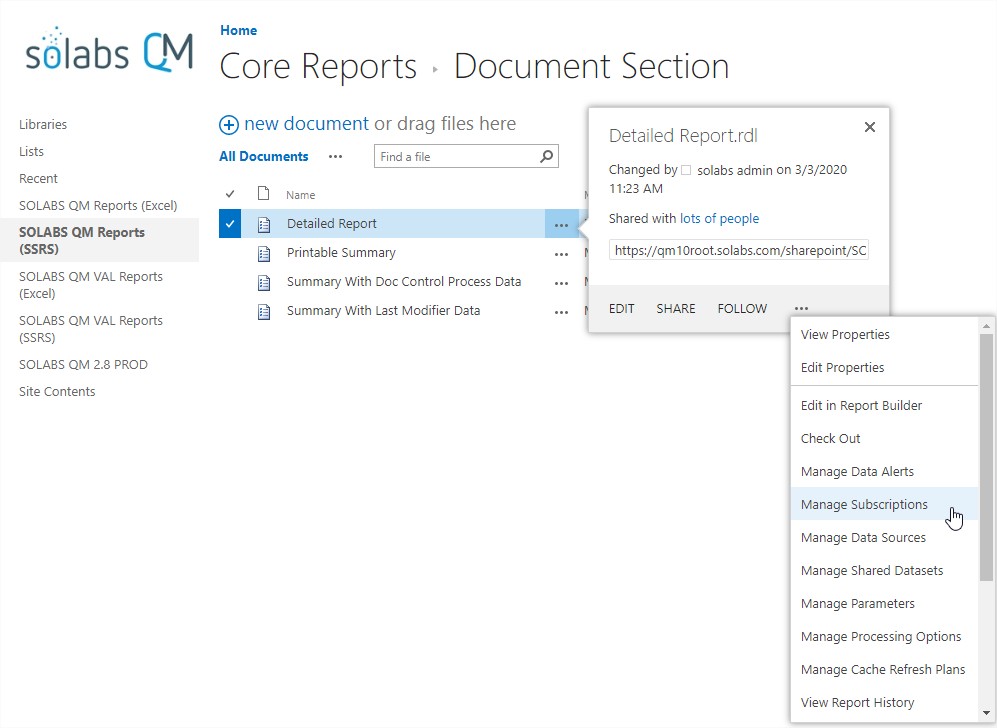Open Summary With Last Modifier Data
Image resolution: width=997 pixels, height=728 pixels.
coord(383,311)
